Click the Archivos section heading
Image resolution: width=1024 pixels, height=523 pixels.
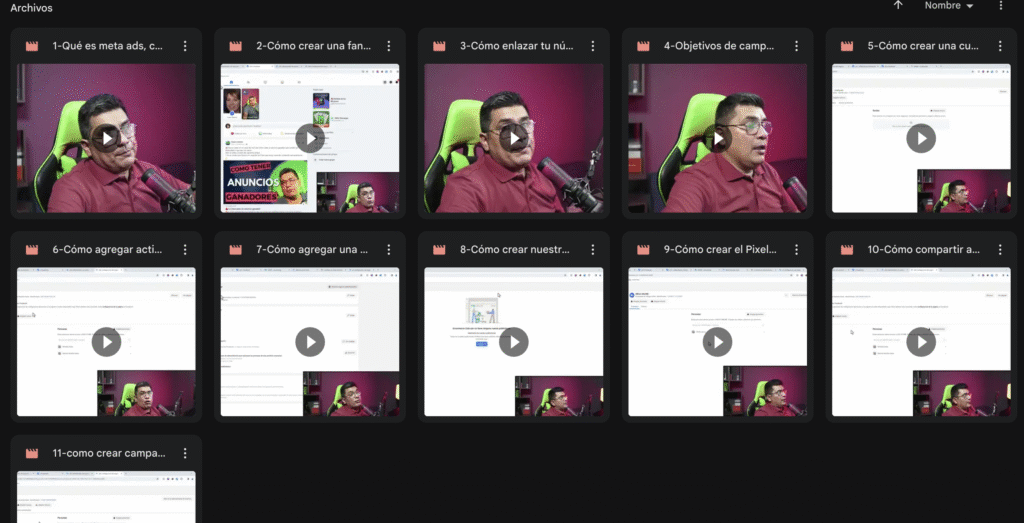32,8
